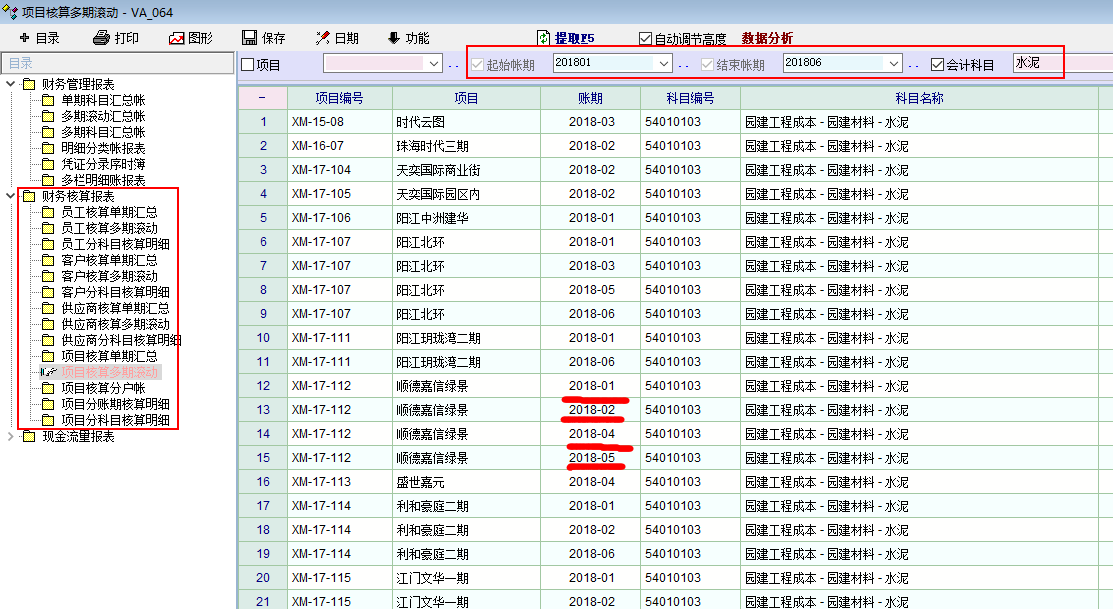
Task: Expand the 现金流量报表 tree node
Action: point(11,436)
